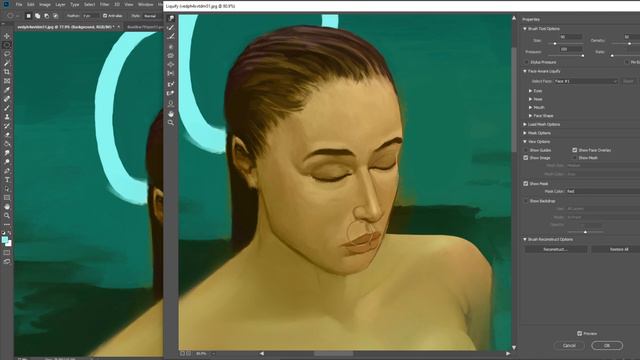The height and width of the screenshot is (360, 640).
Task: Expand the Mouth settings
Action: point(530,107)
